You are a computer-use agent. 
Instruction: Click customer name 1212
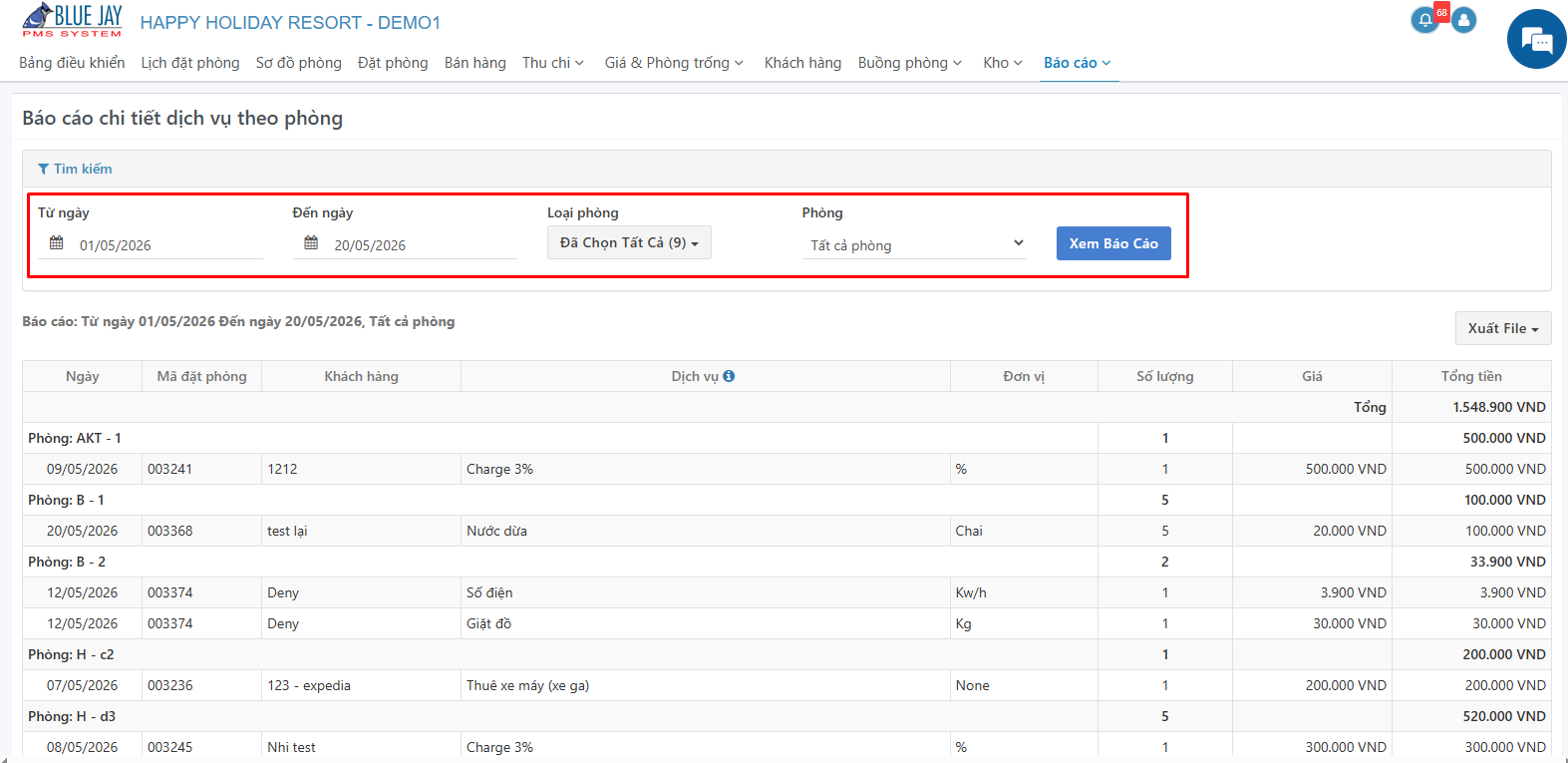282,469
